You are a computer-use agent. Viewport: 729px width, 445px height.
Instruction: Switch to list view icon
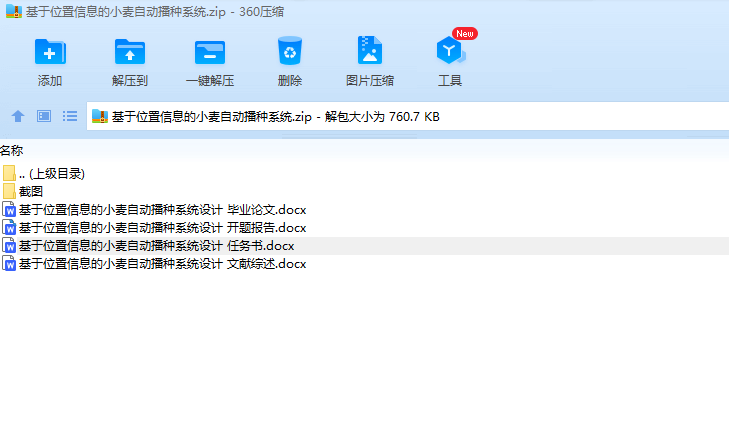coord(70,116)
